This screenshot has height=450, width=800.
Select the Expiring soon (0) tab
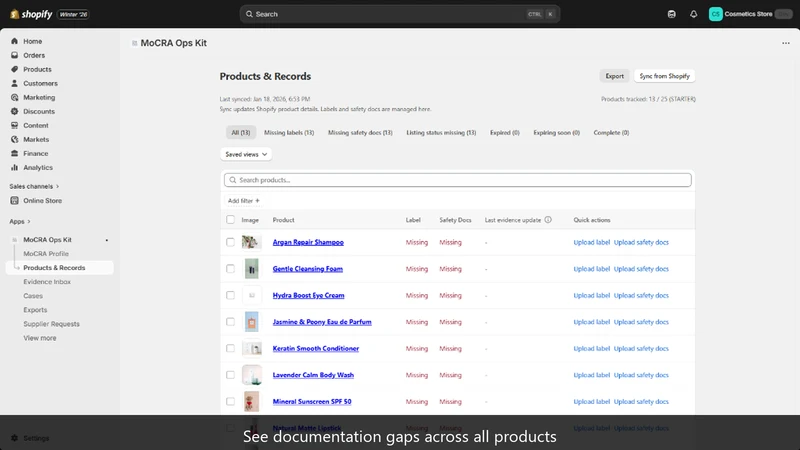pos(557,133)
